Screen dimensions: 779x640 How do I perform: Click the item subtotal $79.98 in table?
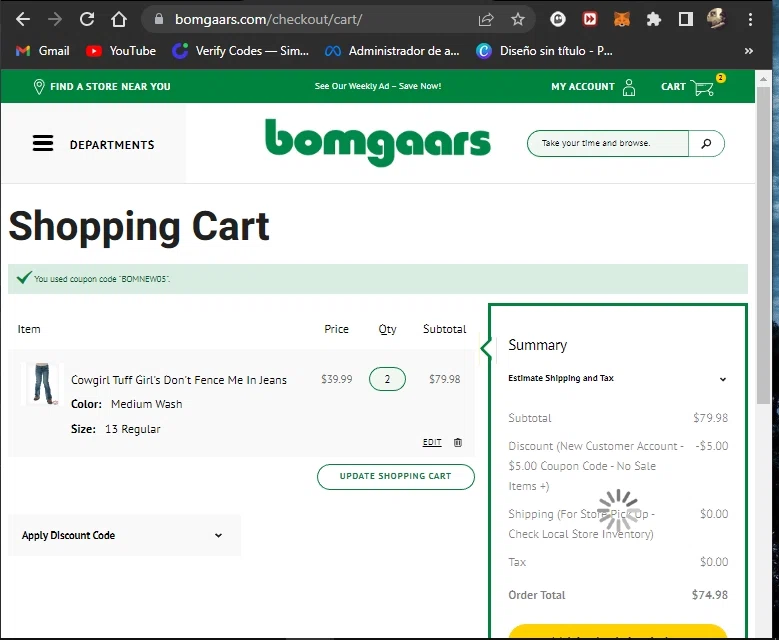click(445, 379)
